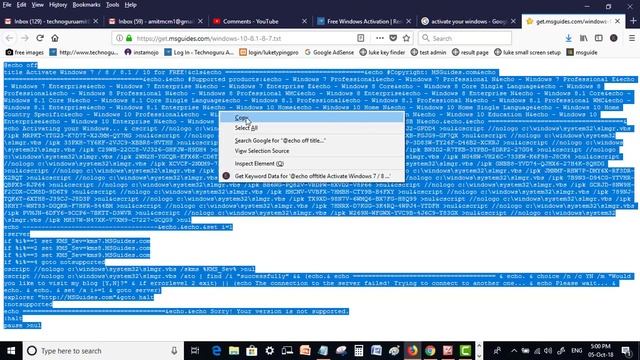Open Log In - Technoguru A... bookmark
Screen dimensions: 640x360
click(x=199, y=52)
